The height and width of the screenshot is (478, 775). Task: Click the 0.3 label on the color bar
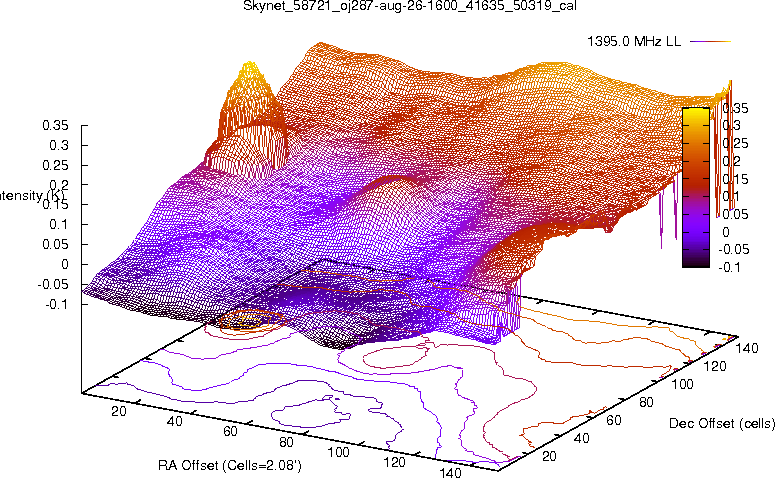pyautogui.click(x=732, y=126)
